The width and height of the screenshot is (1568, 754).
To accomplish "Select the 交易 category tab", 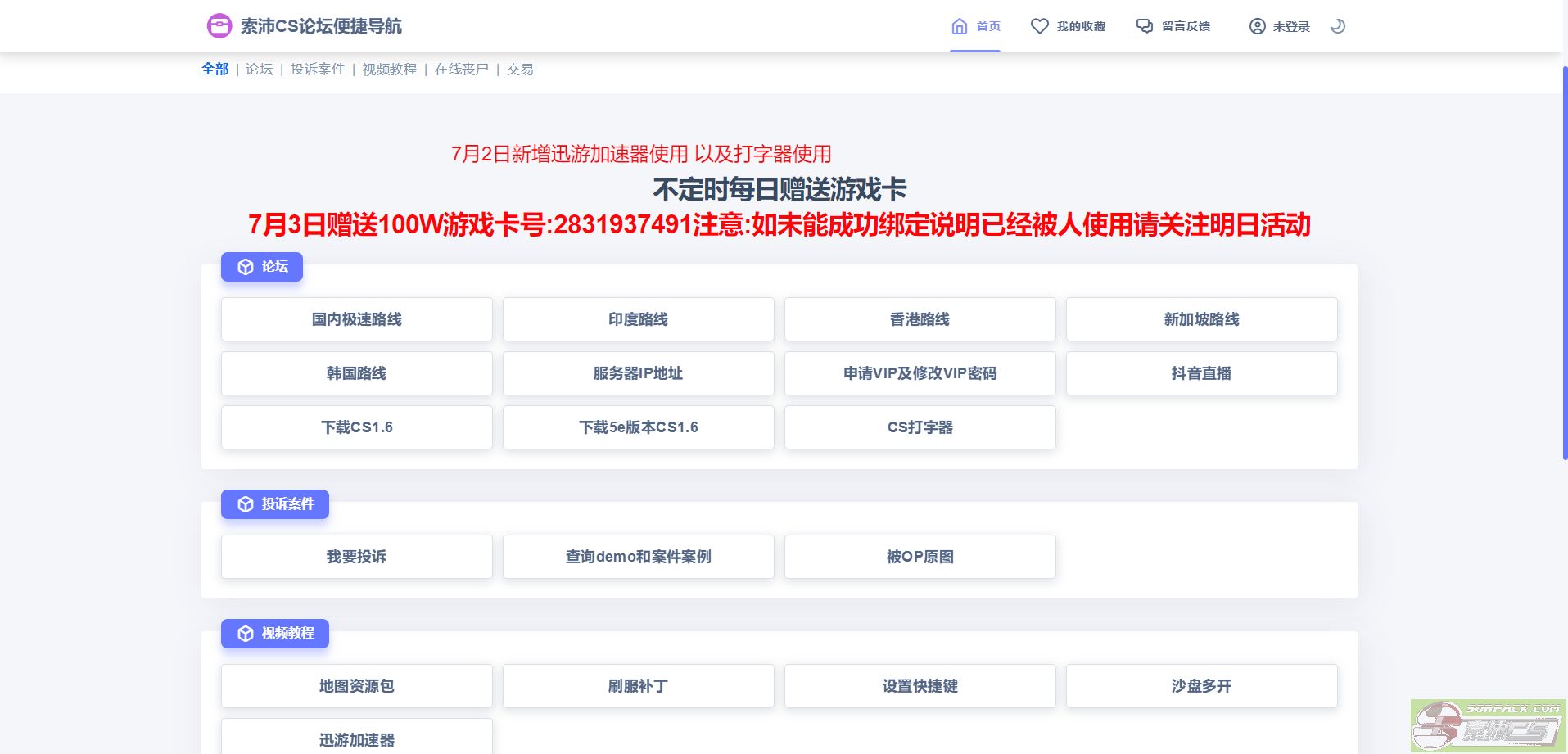I will click(520, 70).
